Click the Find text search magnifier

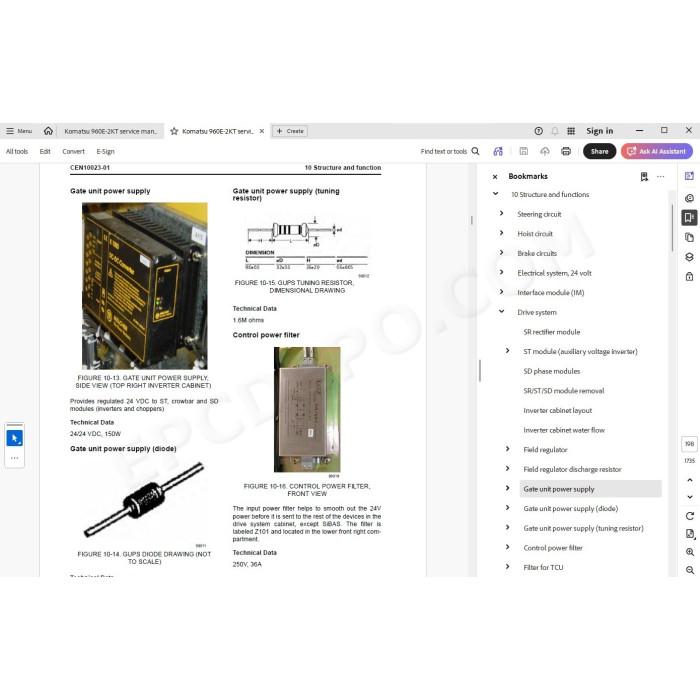[x=475, y=151]
